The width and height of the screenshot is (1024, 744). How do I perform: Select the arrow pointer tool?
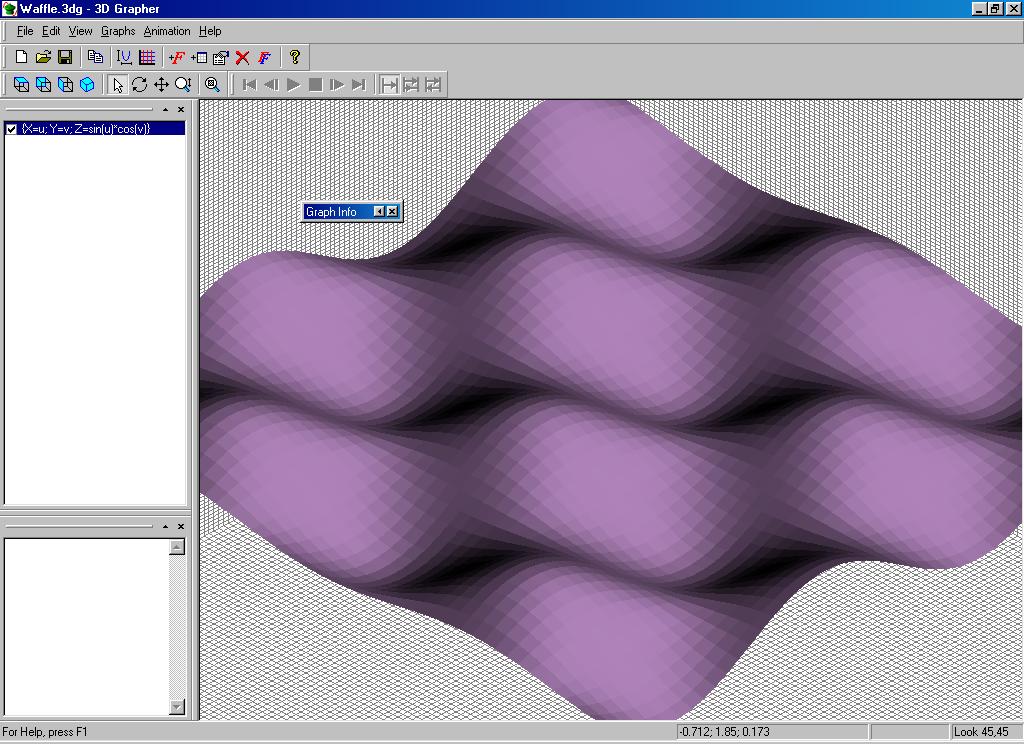point(118,84)
